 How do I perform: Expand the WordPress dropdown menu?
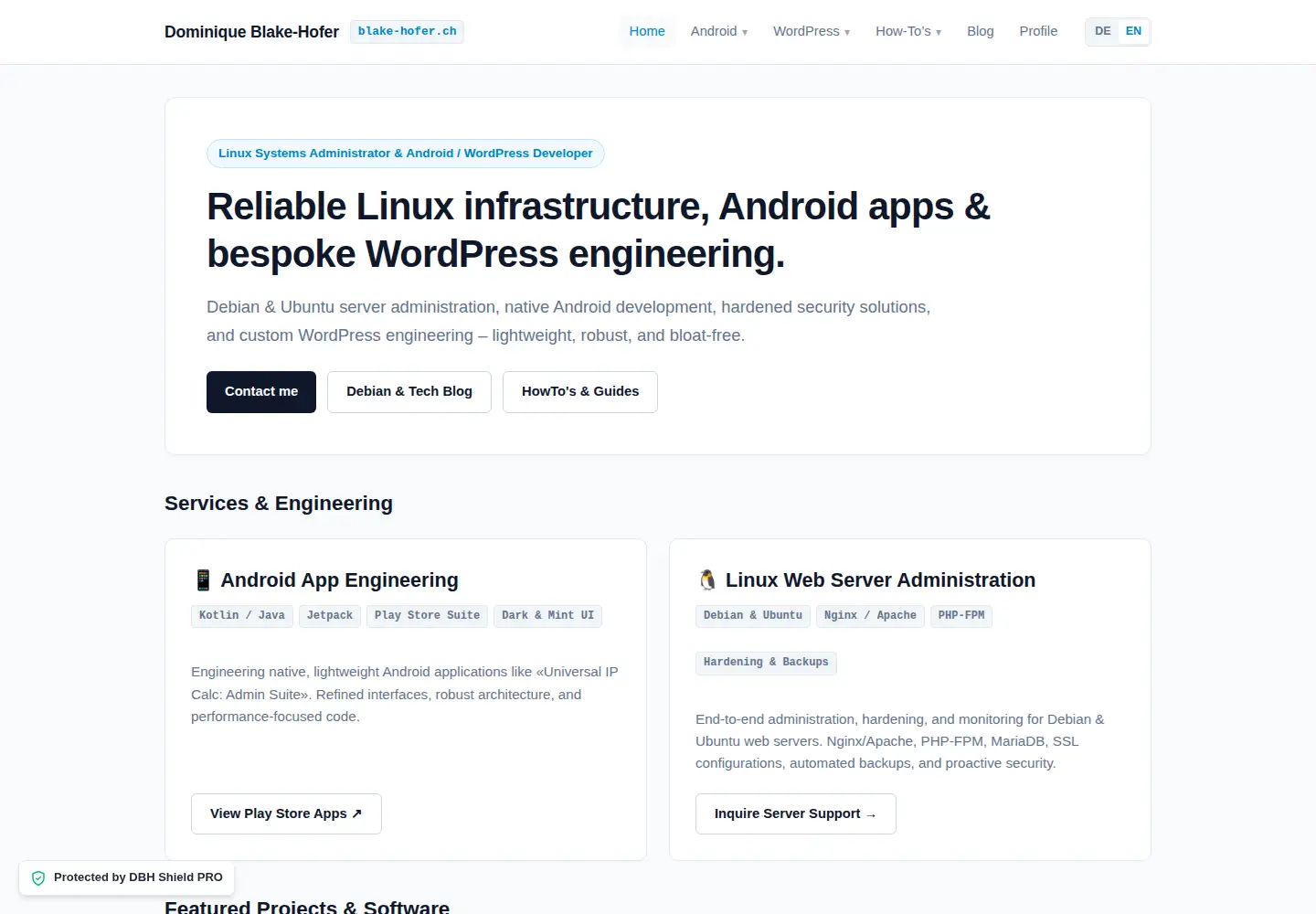pos(812,31)
